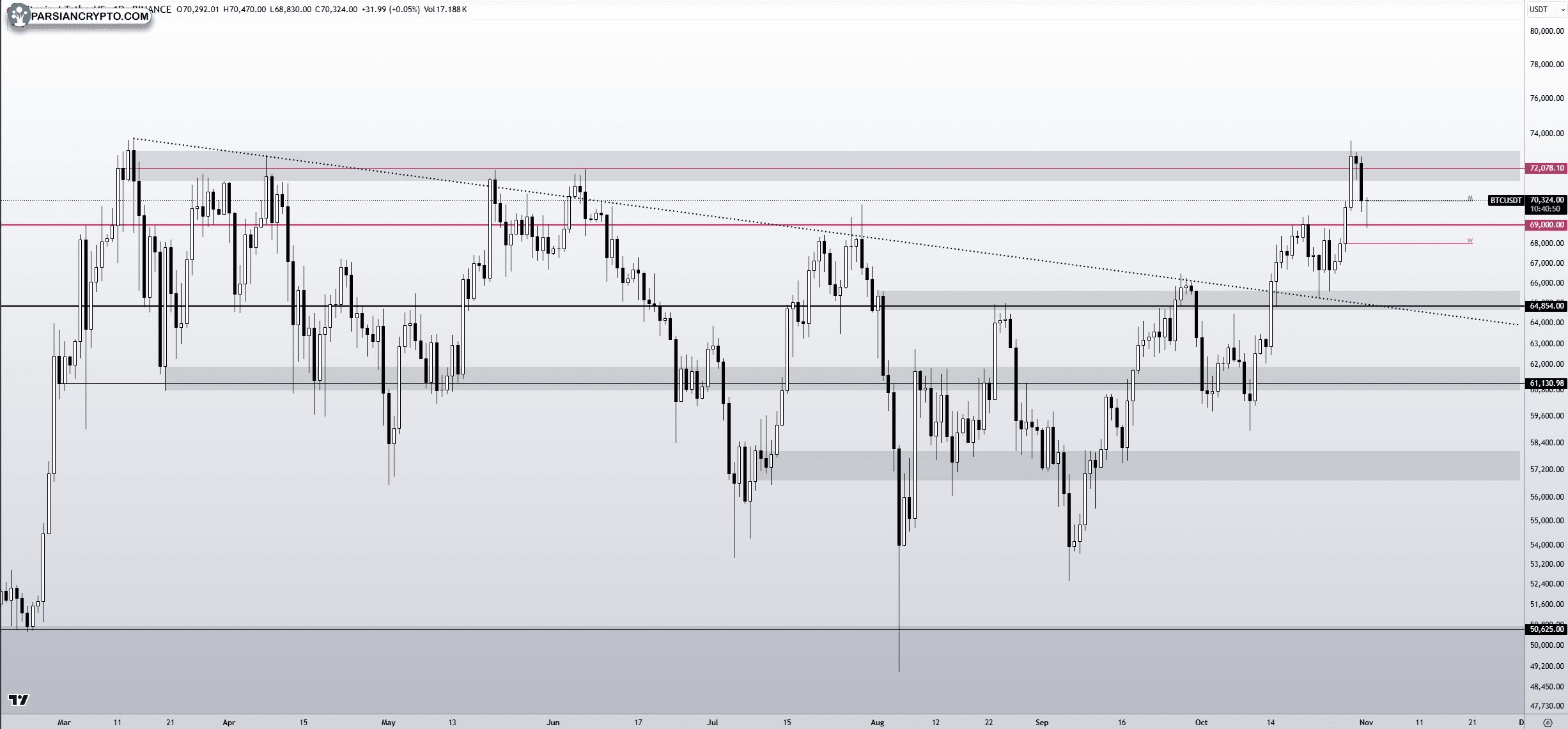This screenshot has width=1568, height=729.
Task: Click the Apr label on time axis
Action: [x=229, y=723]
